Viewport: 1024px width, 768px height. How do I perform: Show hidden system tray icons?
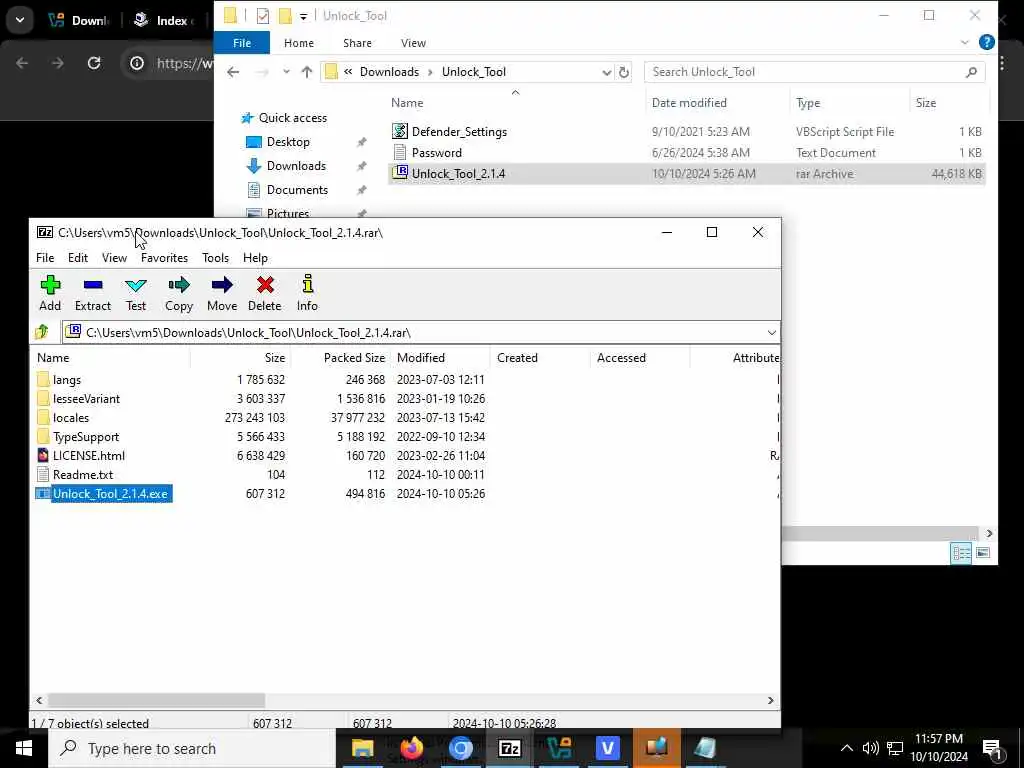point(846,748)
